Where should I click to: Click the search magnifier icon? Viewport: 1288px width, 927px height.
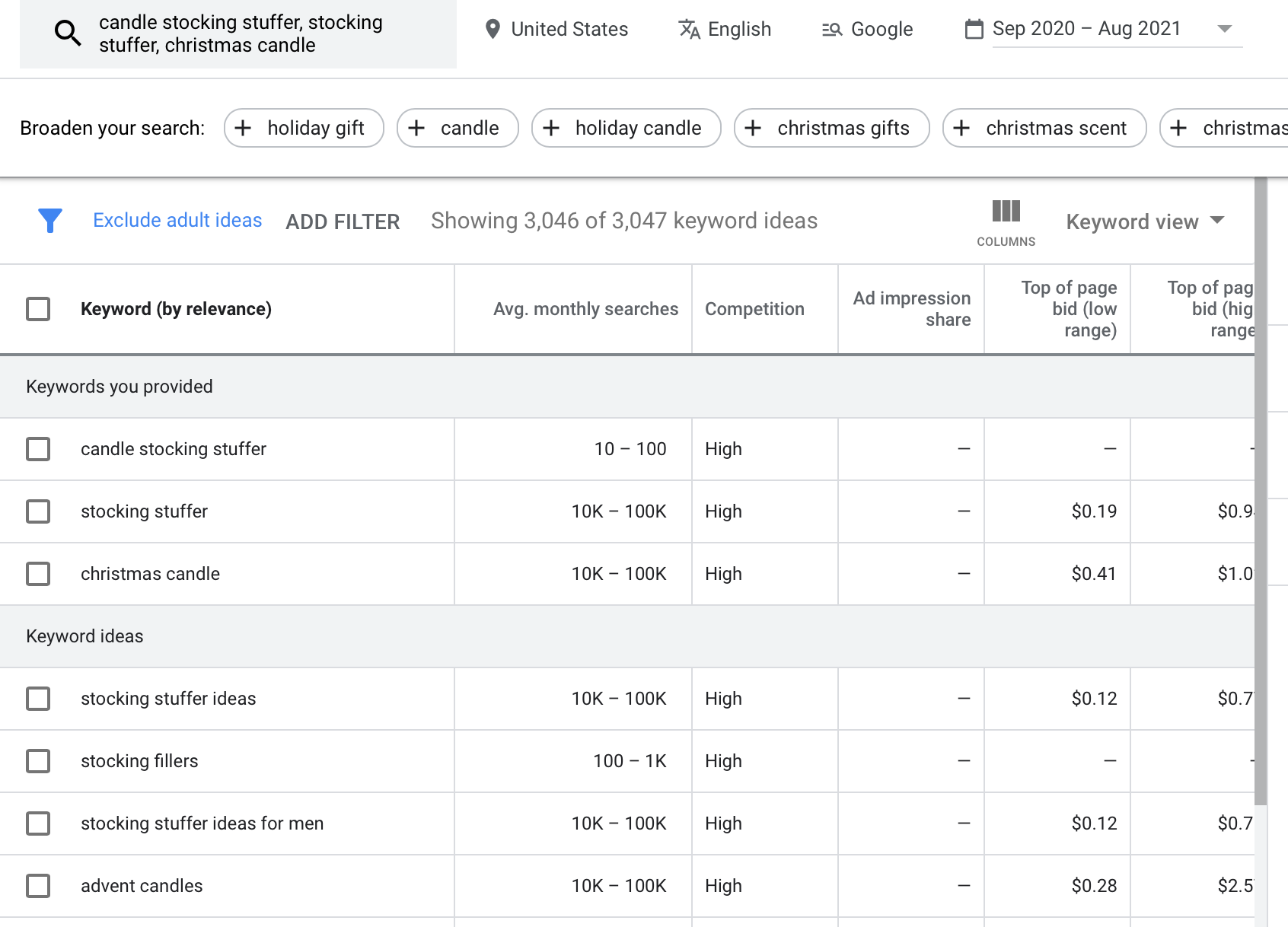click(68, 33)
